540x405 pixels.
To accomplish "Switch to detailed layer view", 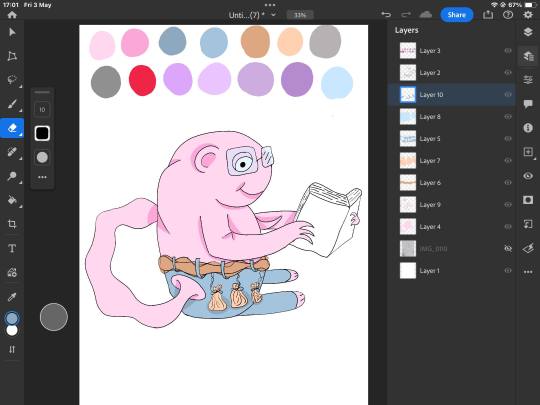I will pos(528,56).
